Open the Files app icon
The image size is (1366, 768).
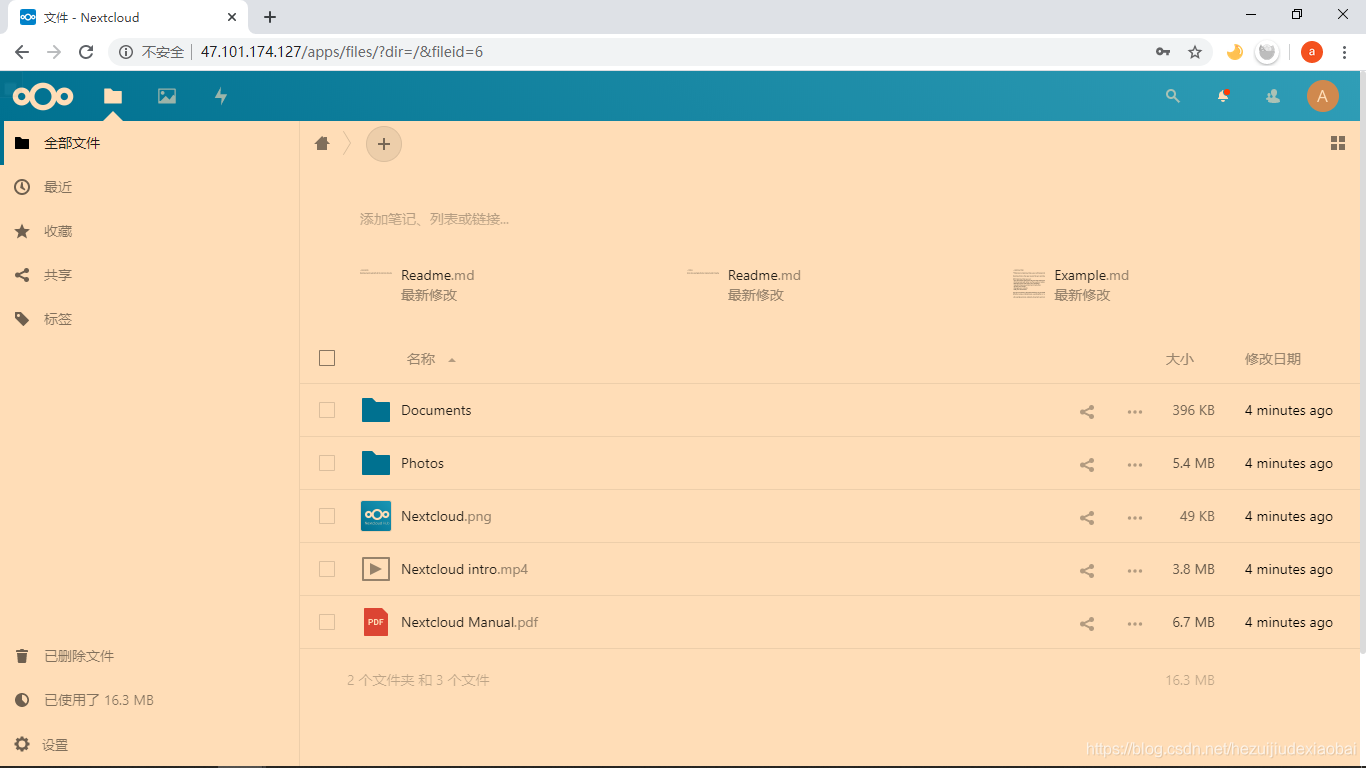(113, 96)
